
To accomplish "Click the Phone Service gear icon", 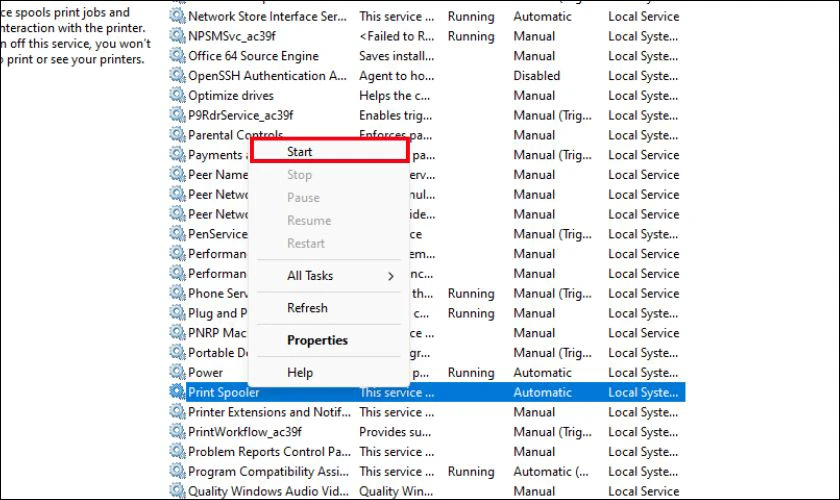I will 177,293.
